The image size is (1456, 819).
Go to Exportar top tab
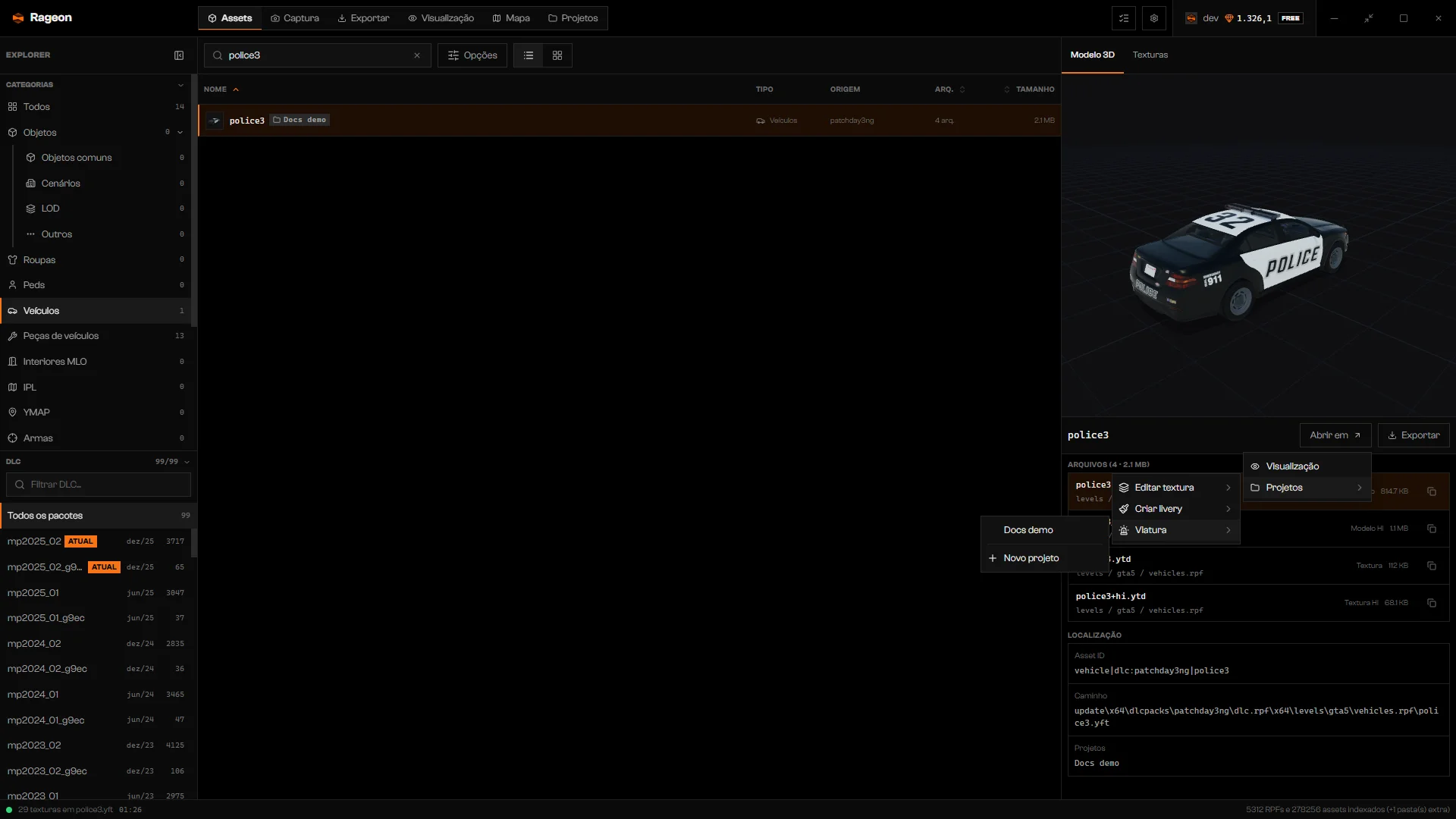click(x=363, y=18)
